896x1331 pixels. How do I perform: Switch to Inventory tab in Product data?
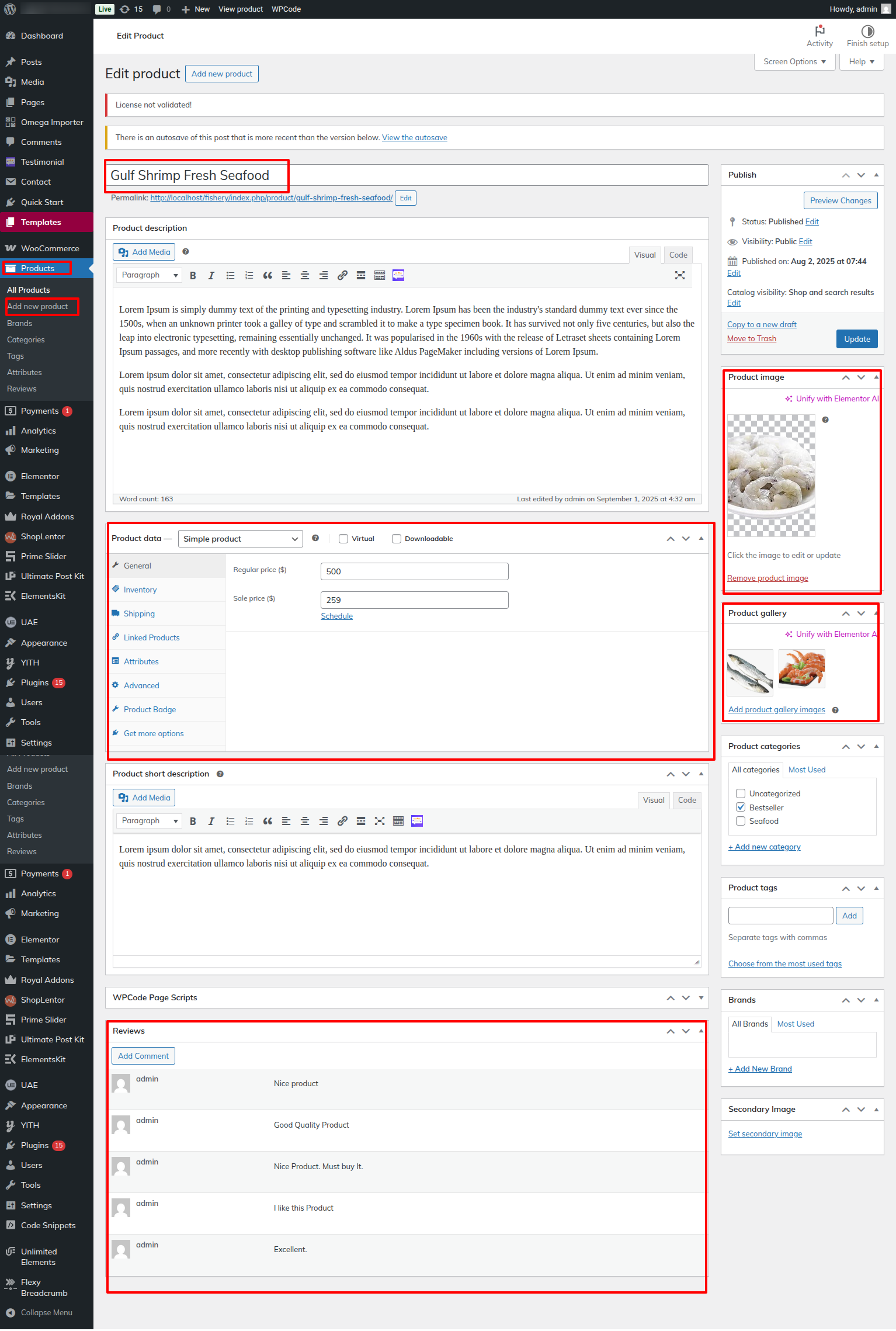(140, 590)
